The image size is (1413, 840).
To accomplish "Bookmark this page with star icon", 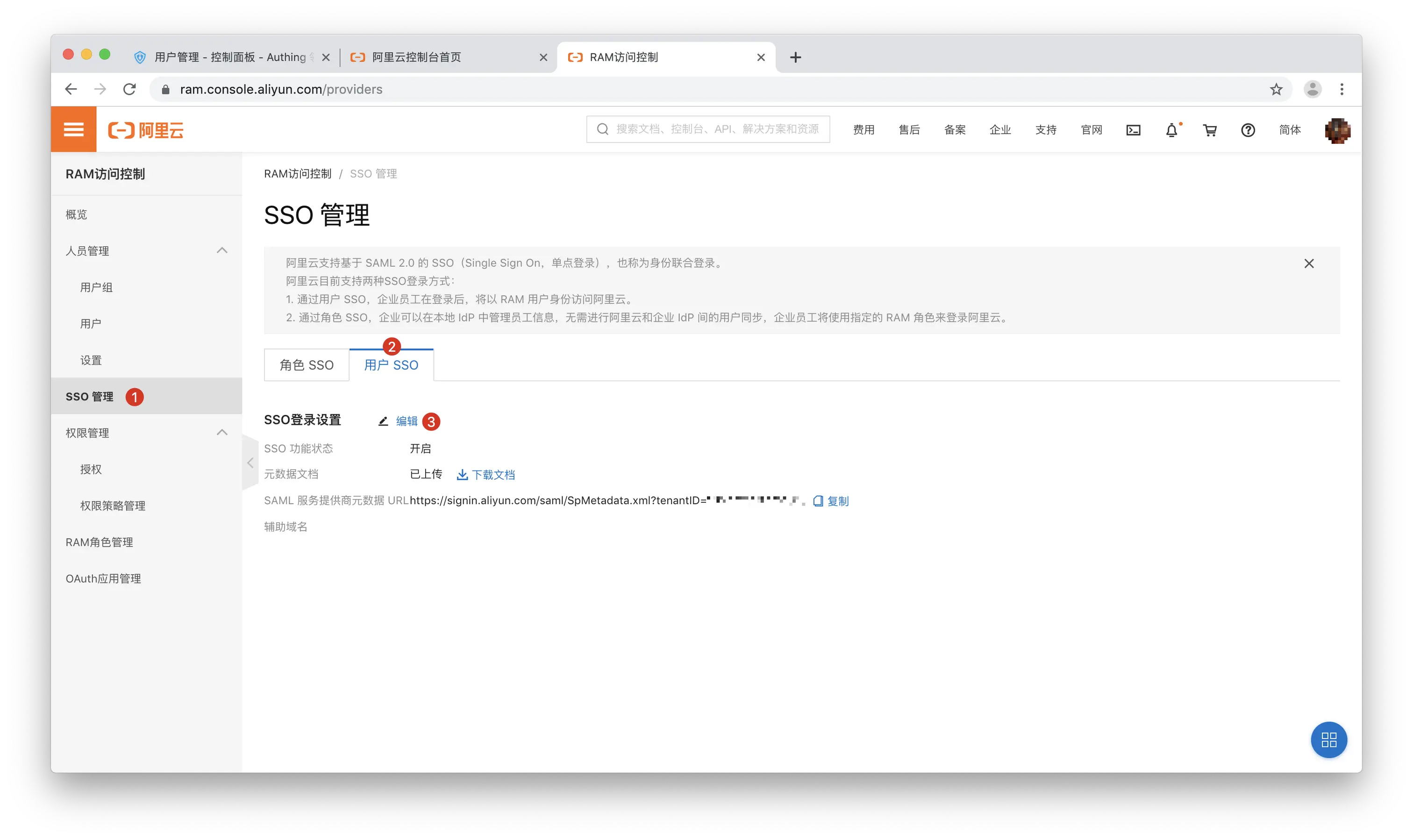I will pos(1276,89).
